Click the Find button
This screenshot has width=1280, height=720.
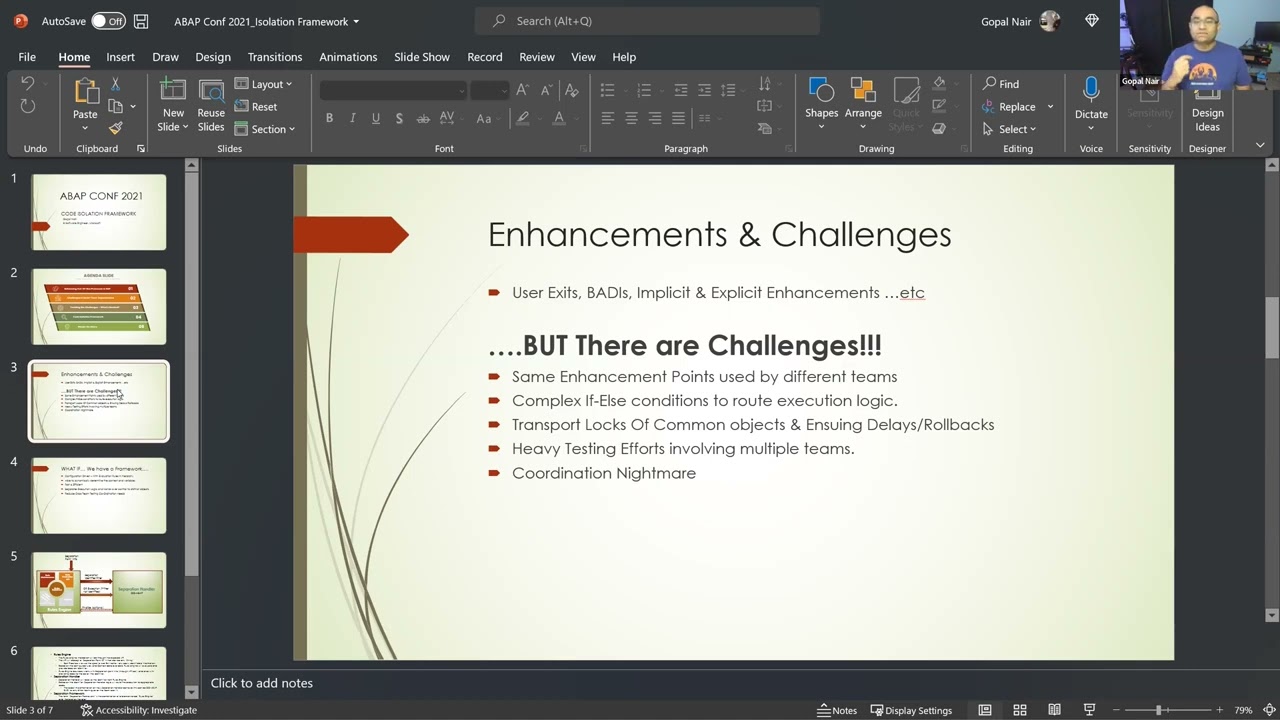pyautogui.click(x=1001, y=84)
